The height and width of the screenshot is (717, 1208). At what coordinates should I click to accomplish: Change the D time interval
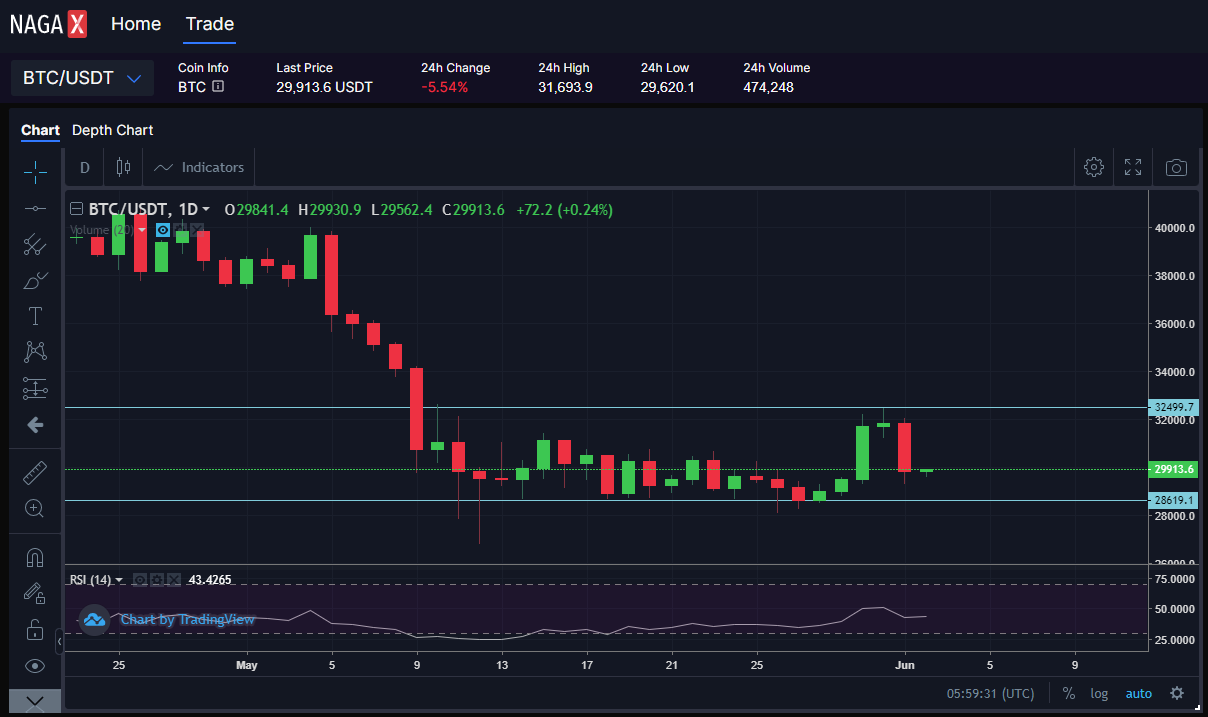pos(85,168)
